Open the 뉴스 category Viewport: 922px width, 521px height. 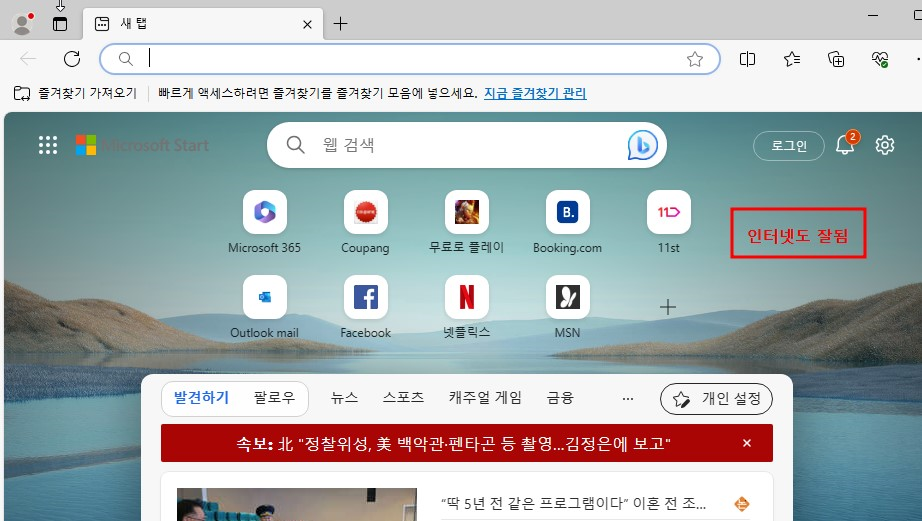(x=344, y=398)
